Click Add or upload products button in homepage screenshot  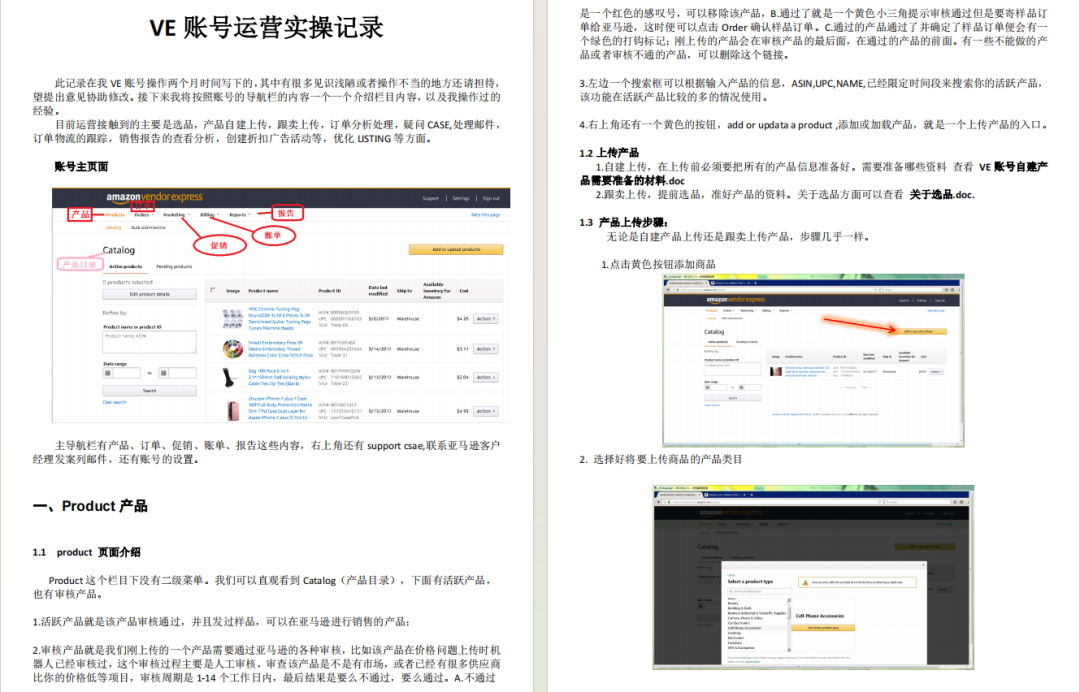tap(456, 249)
